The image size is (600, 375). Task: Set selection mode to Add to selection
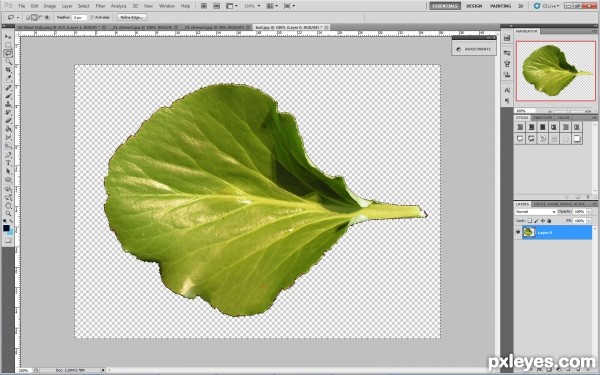click(x=34, y=18)
